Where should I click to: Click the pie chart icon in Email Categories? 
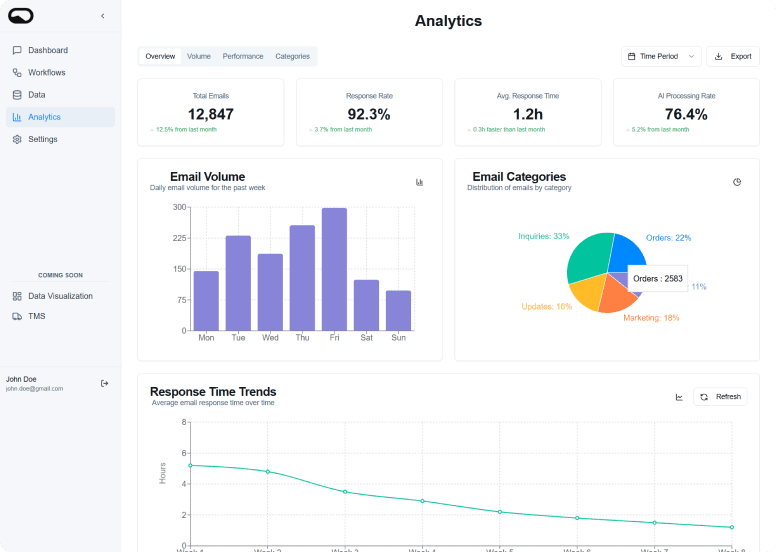[x=737, y=182]
